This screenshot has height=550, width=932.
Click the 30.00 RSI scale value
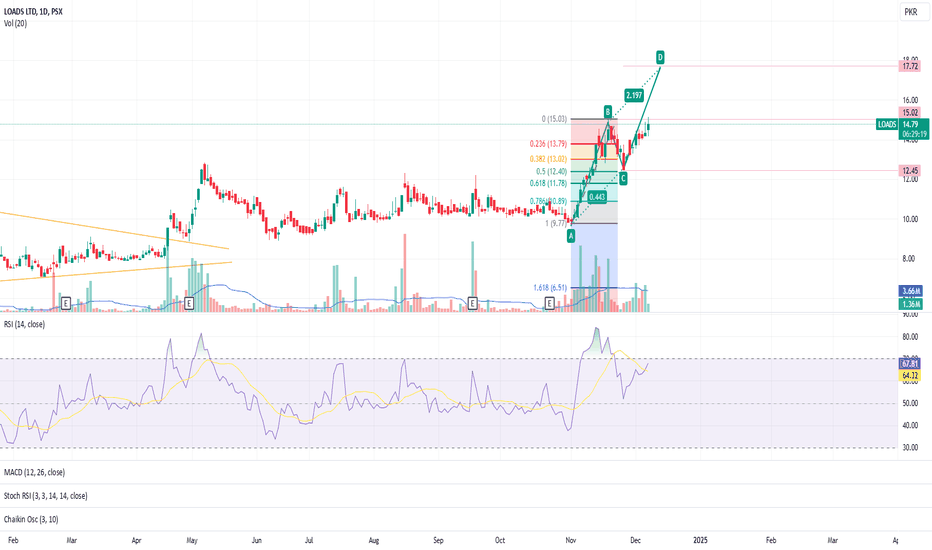click(x=910, y=448)
